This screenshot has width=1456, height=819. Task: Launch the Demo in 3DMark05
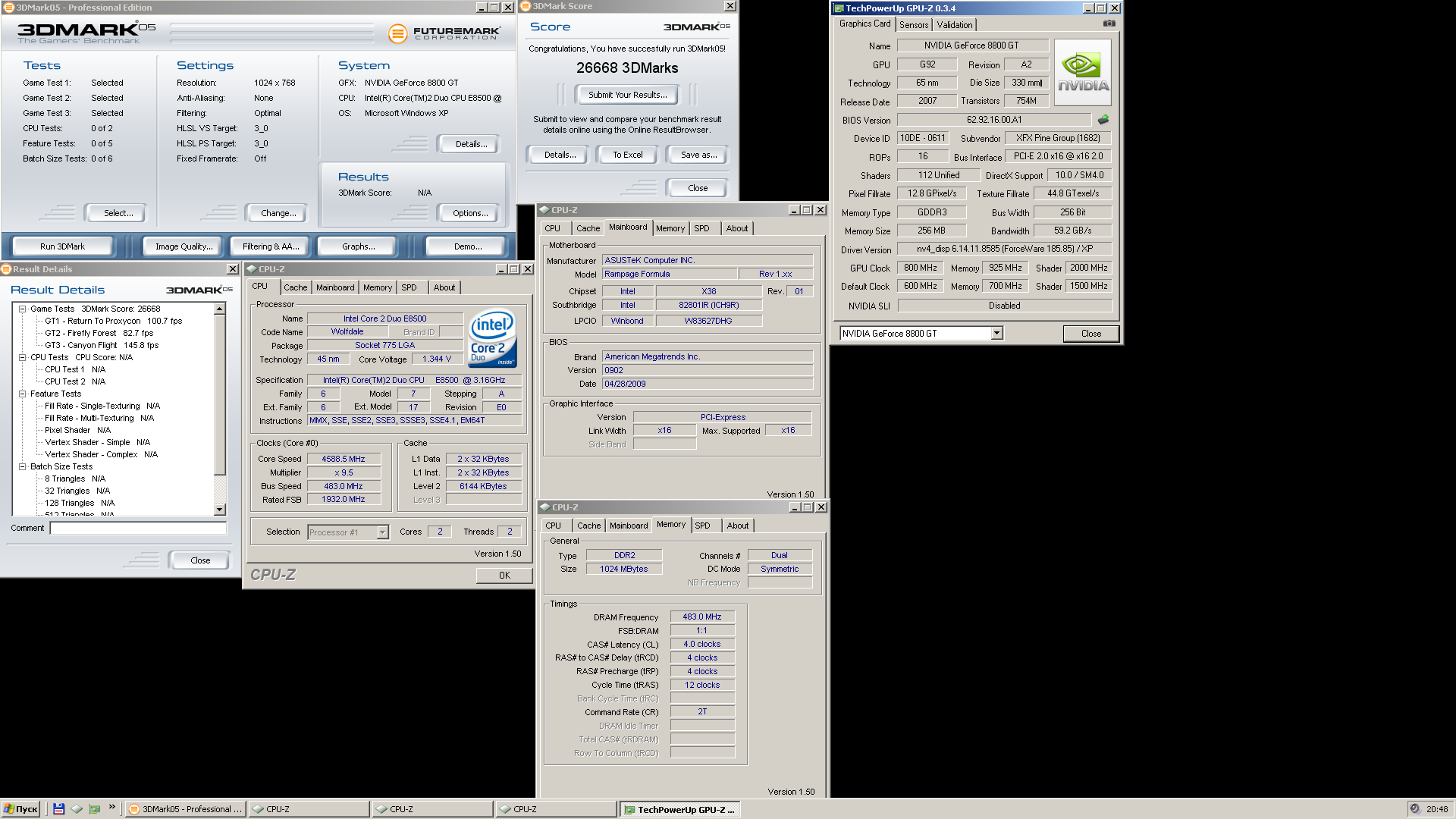pos(467,246)
